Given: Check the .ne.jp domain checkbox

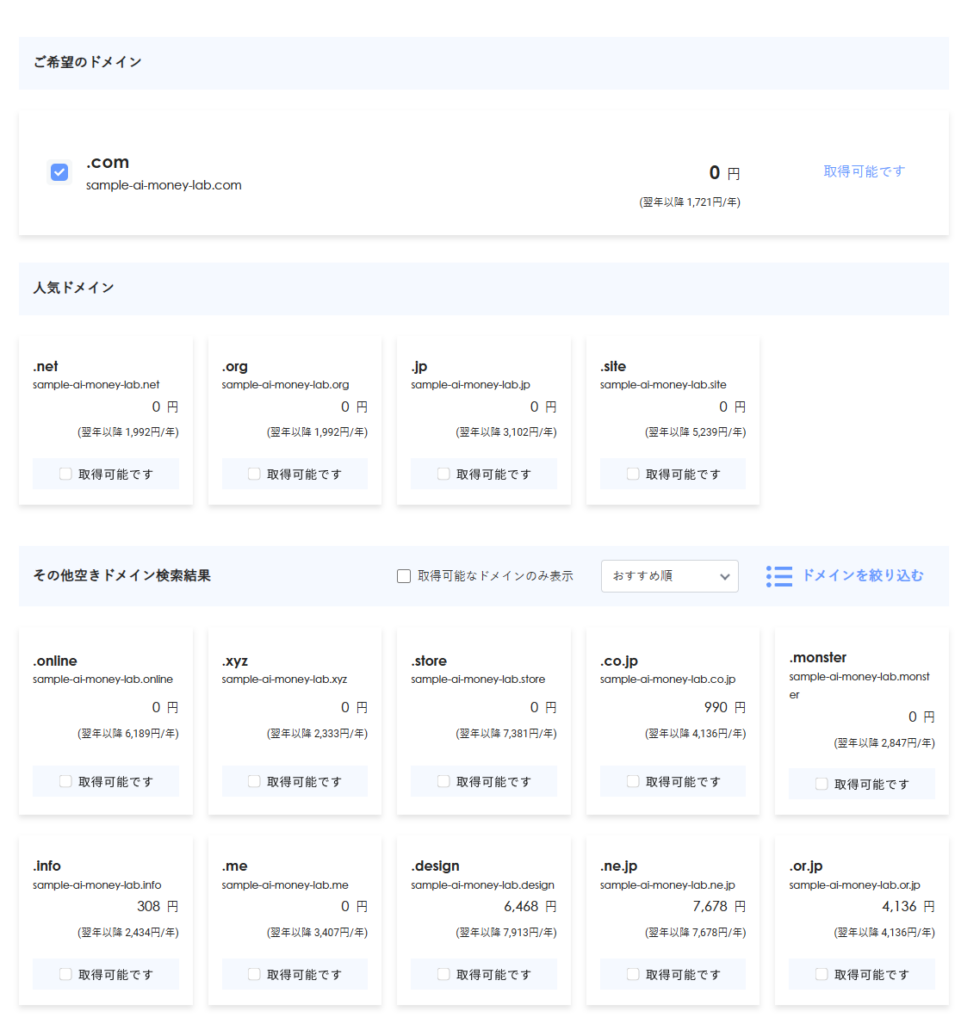Looking at the screenshot, I should (633, 974).
